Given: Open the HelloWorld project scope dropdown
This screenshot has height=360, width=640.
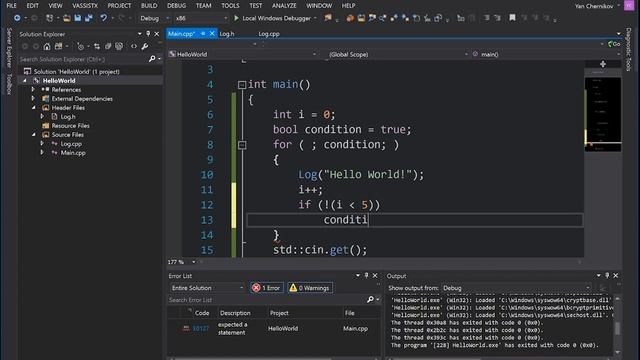Looking at the screenshot, I should [242, 54].
